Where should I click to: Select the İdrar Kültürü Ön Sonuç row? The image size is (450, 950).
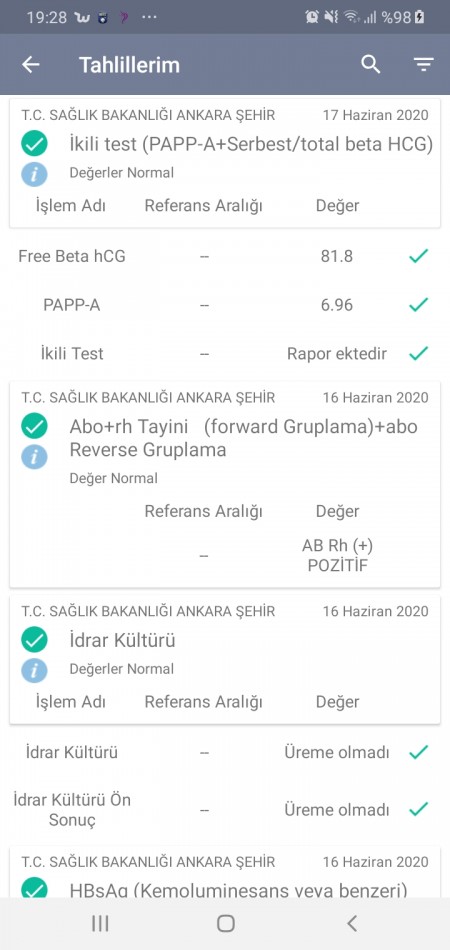pos(225,810)
